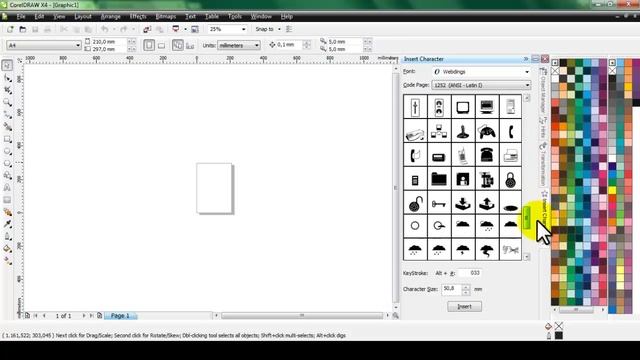Select the Freehand curve tool
The image size is (640, 360).
pos(7,115)
